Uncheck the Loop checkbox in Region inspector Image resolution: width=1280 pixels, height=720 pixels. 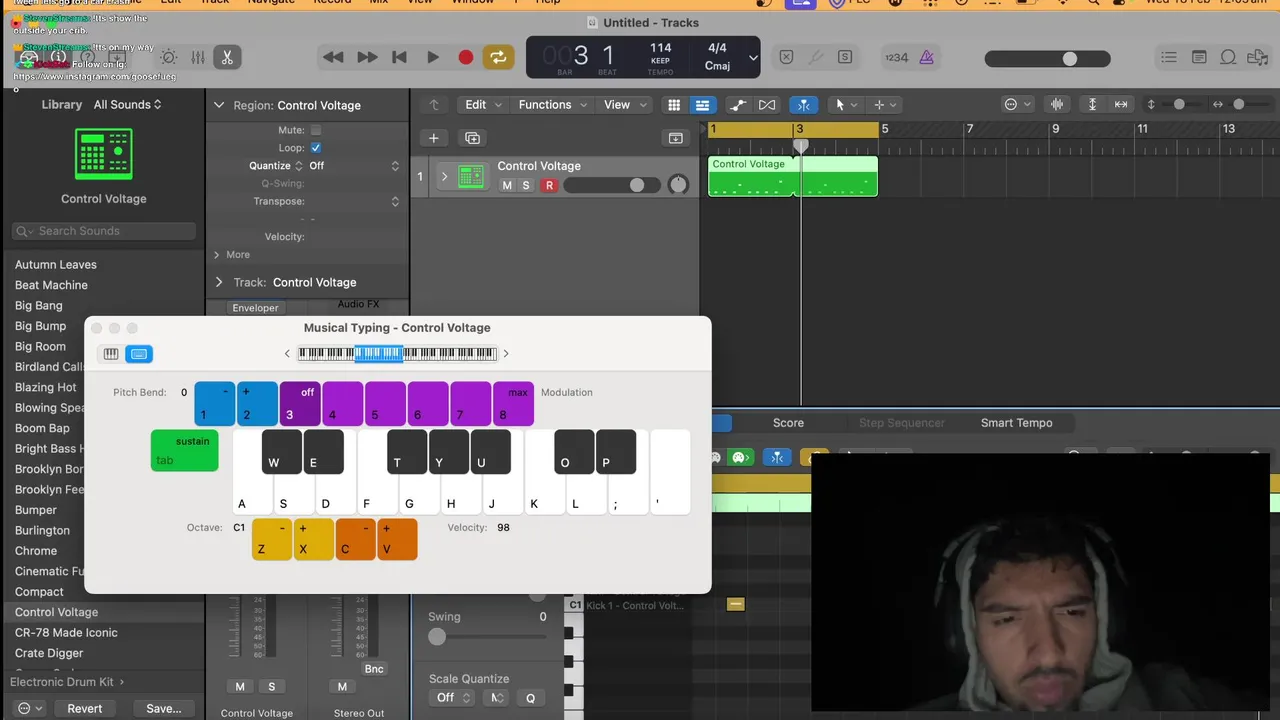click(x=316, y=148)
